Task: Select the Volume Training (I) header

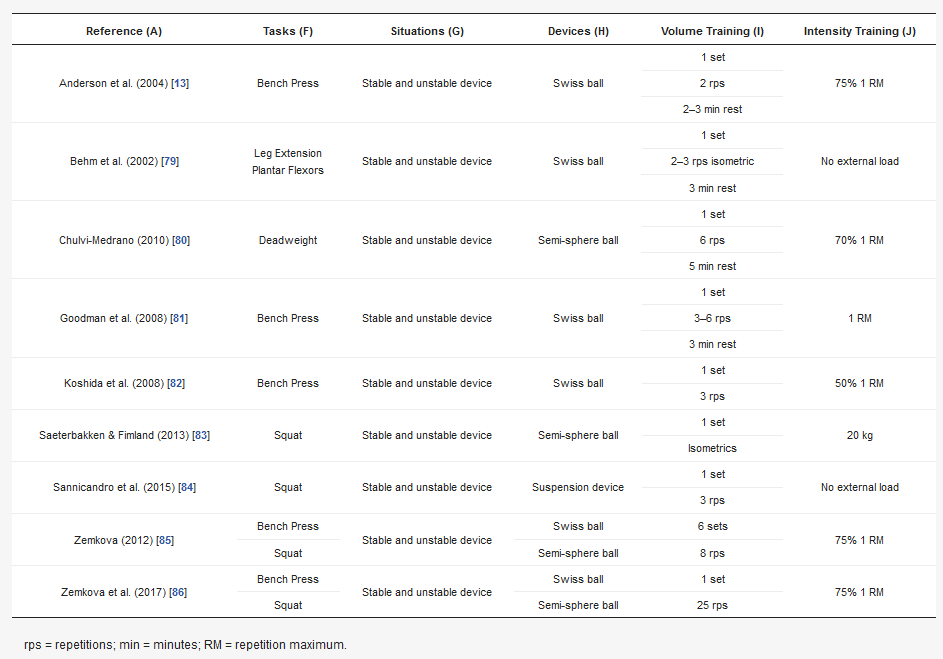Action: pos(712,31)
